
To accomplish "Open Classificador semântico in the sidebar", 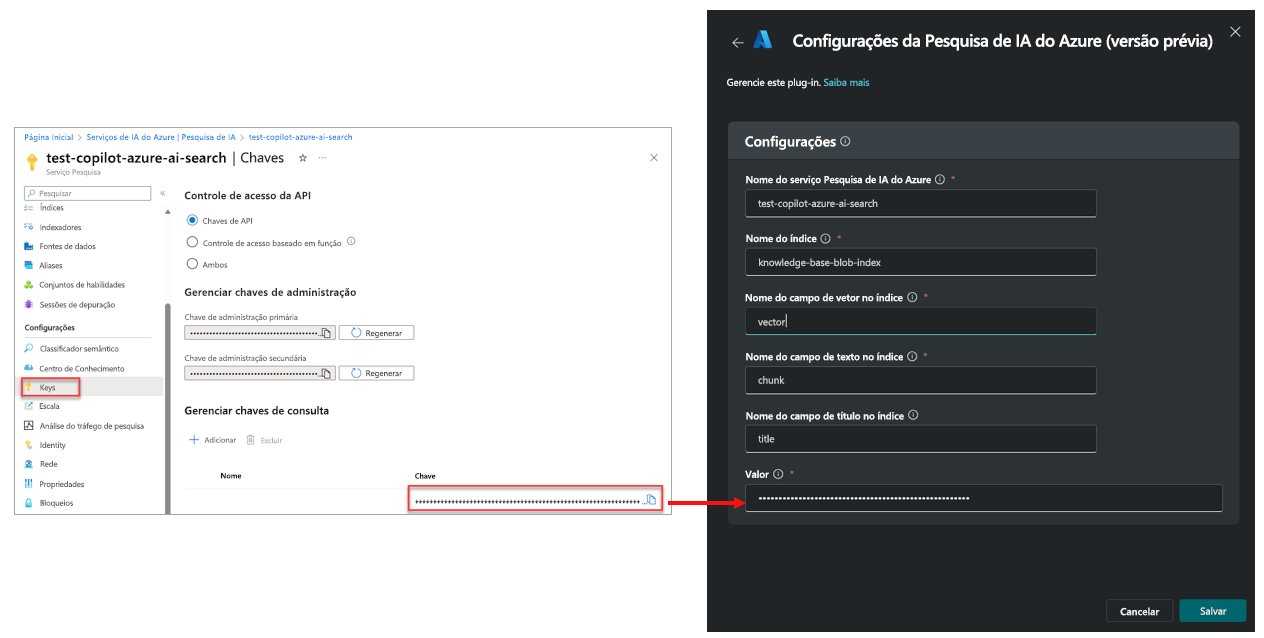I will coord(79,349).
